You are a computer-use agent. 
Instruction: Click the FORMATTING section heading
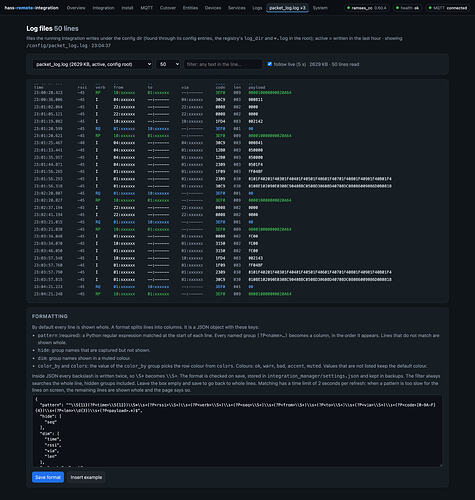click(50, 316)
